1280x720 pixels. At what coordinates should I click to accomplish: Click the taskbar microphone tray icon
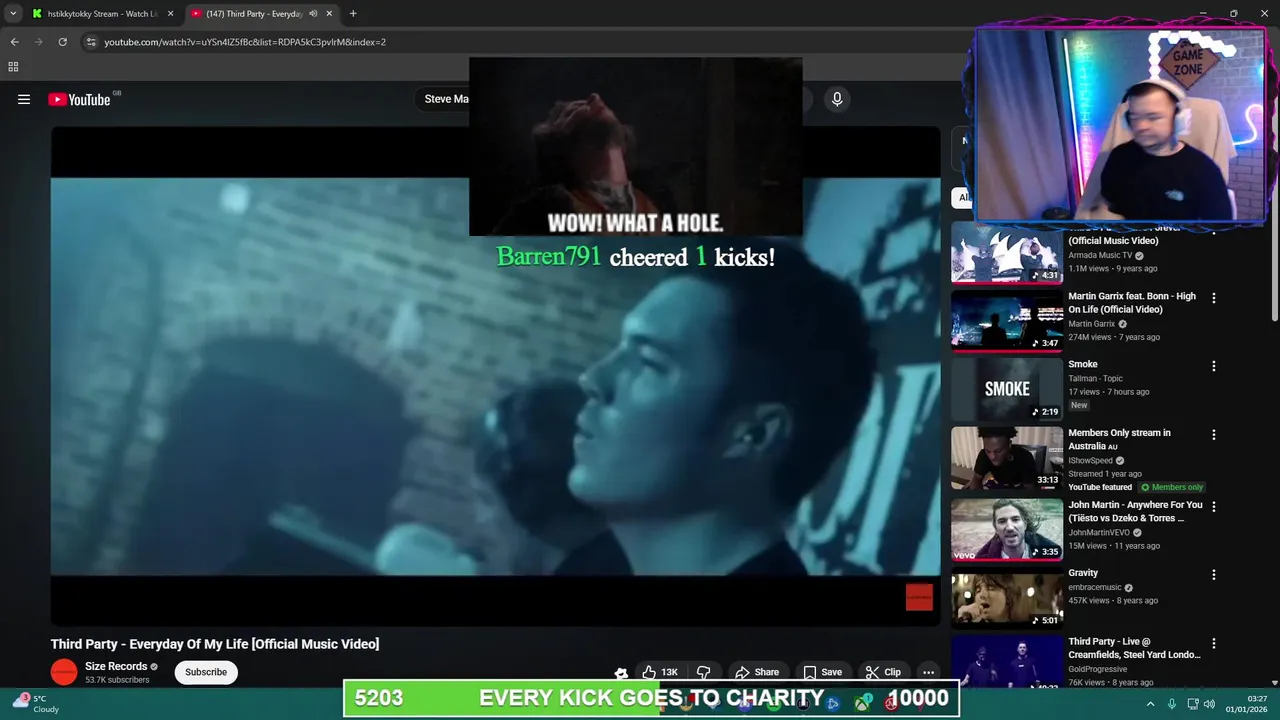(1171, 704)
